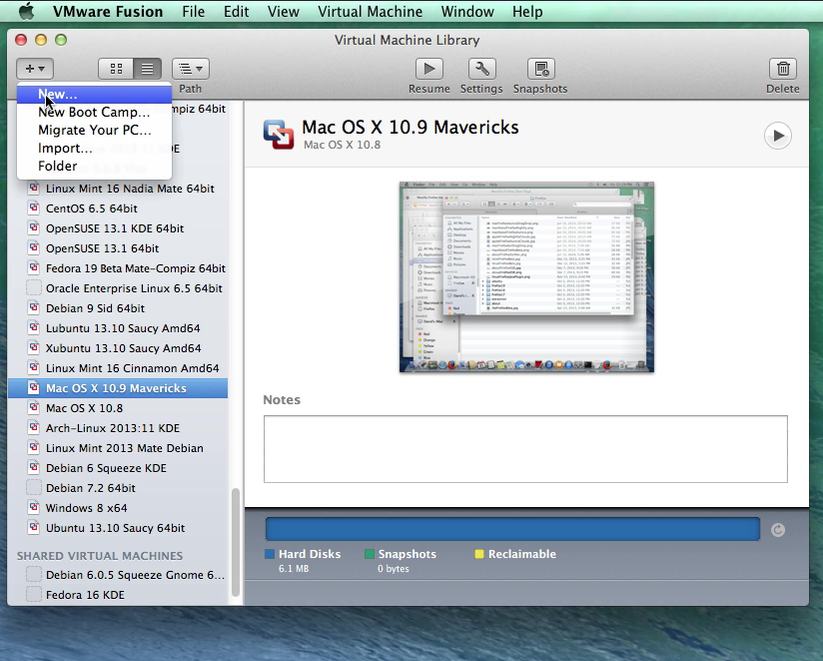This screenshot has height=661, width=823.
Task: Select shared VM Fedora 16 KDE
Action: (x=118, y=595)
